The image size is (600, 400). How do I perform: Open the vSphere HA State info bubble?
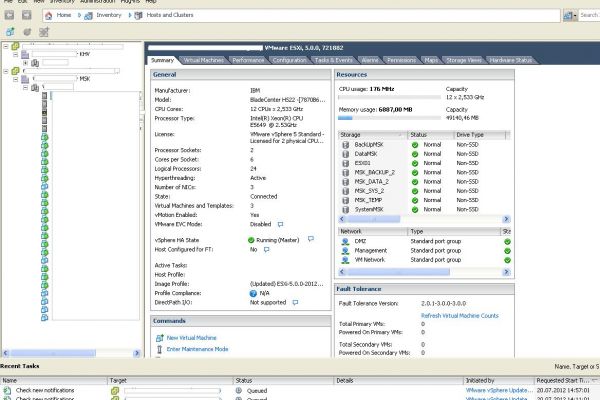coord(311,239)
